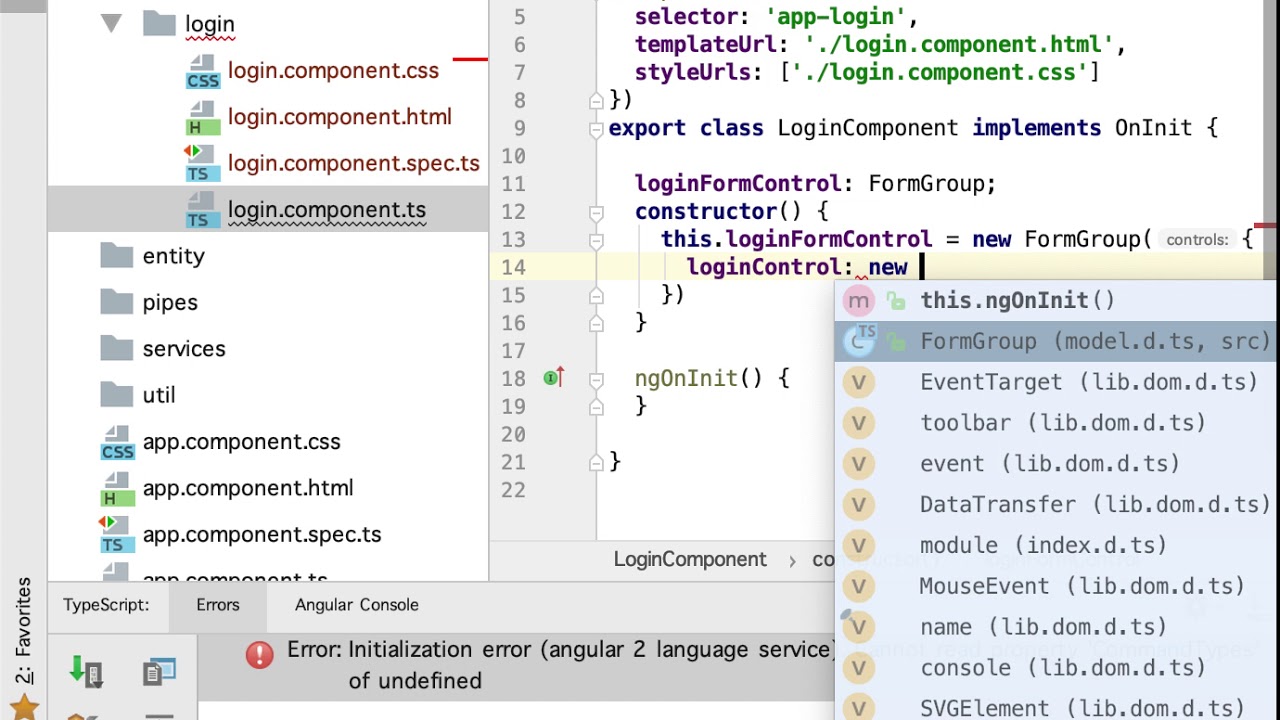This screenshot has width=1280, height=720.
Task: Open app.component.spec.ts file
Action: (x=262, y=534)
